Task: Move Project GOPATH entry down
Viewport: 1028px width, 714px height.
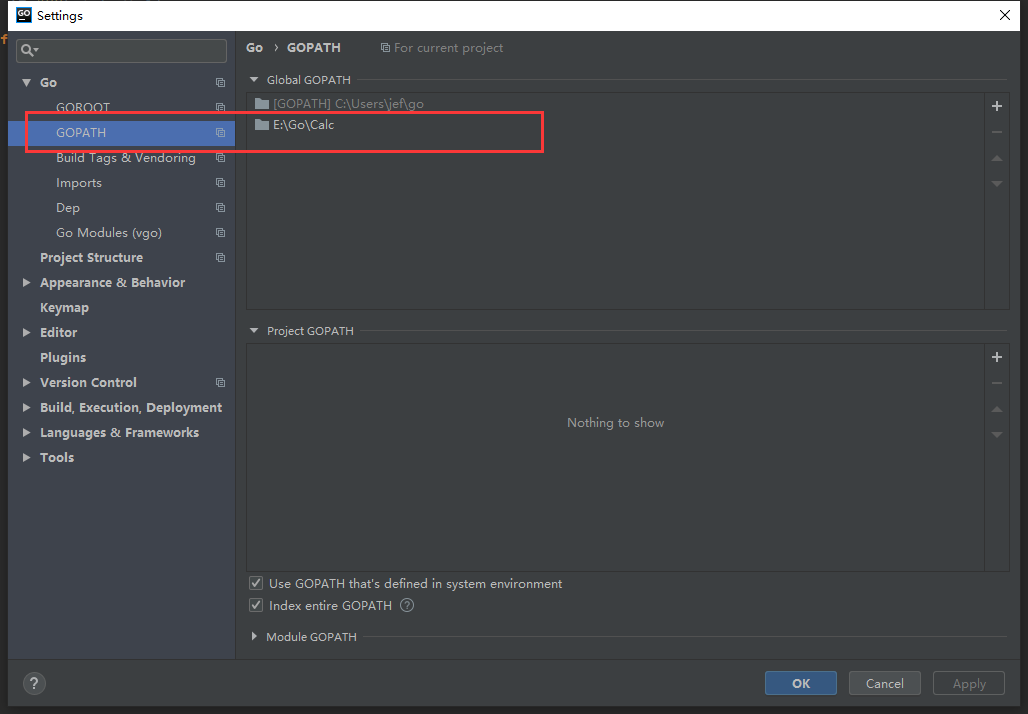Action: point(997,435)
